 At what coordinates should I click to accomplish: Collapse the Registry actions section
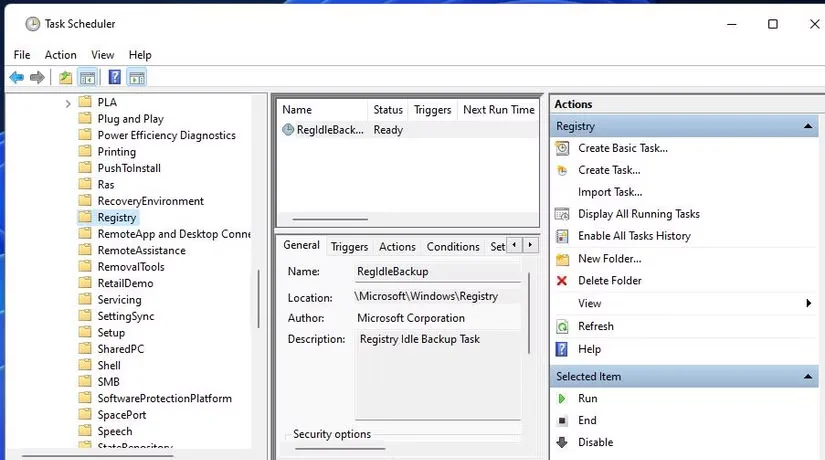[x=807, y=127]
